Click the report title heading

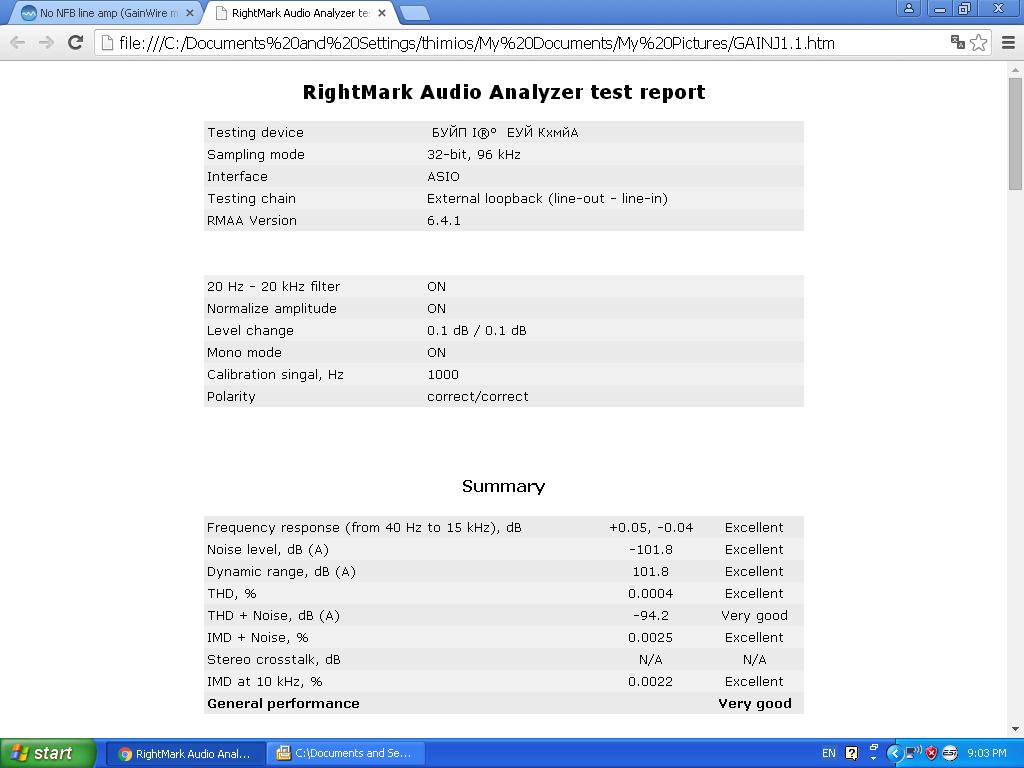tap(504, 92)
